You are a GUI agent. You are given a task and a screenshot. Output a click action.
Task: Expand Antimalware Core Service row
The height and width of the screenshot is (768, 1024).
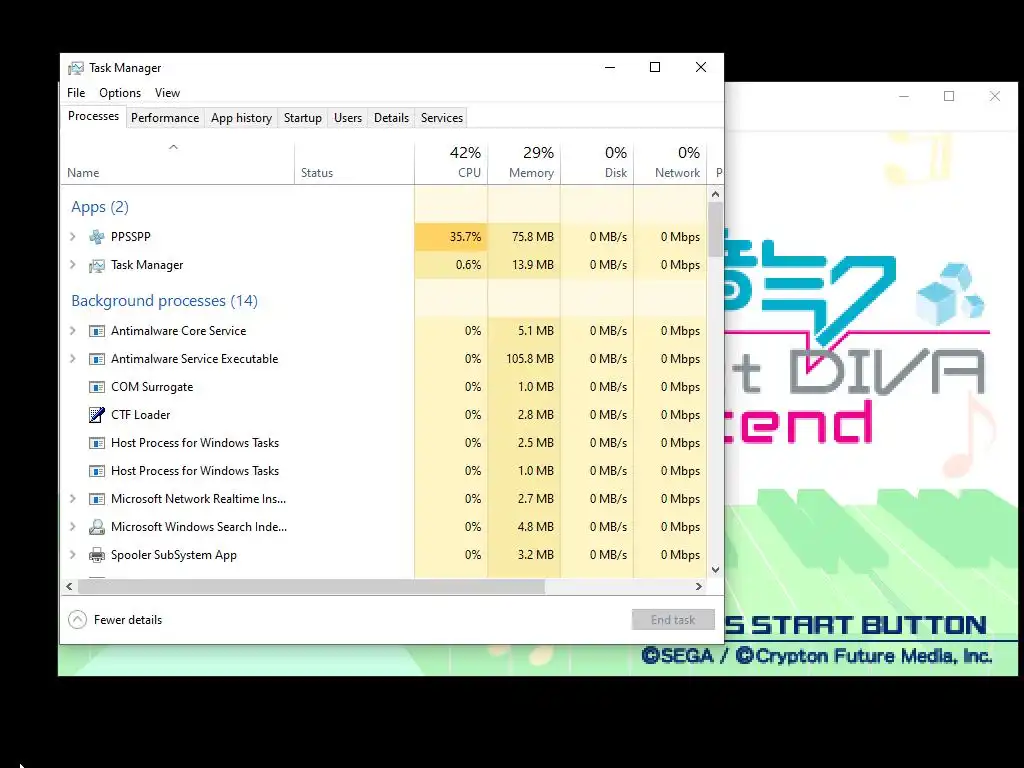coord(72,330)
